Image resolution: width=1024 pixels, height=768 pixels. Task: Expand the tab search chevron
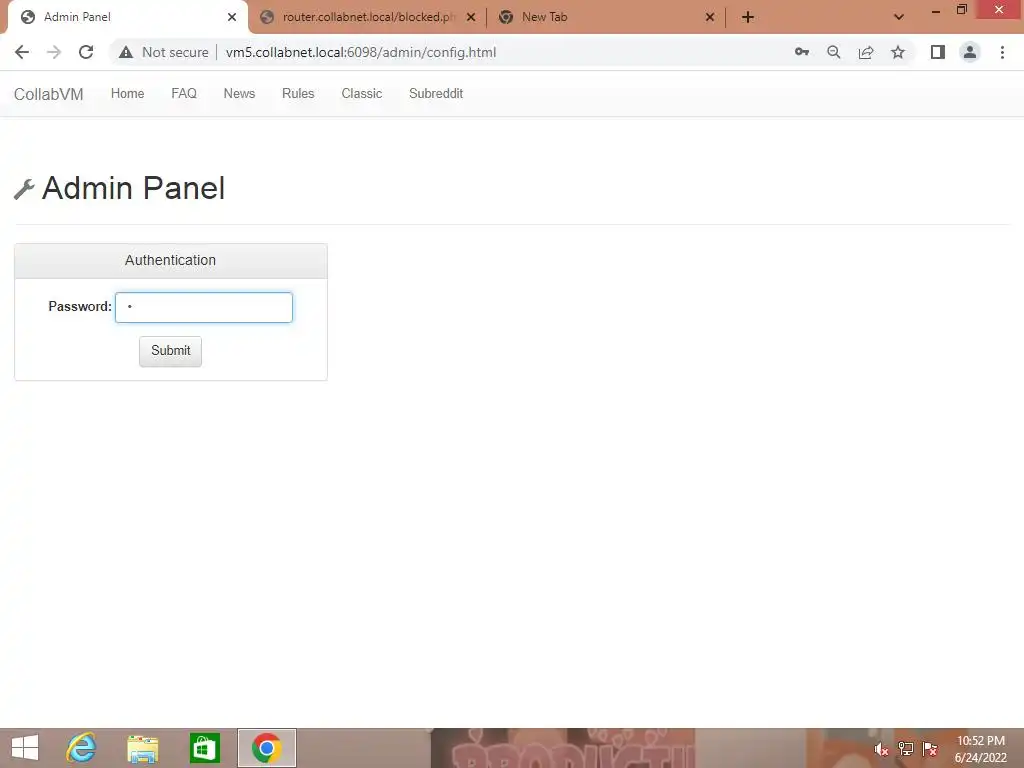click(x=899, y=17)
